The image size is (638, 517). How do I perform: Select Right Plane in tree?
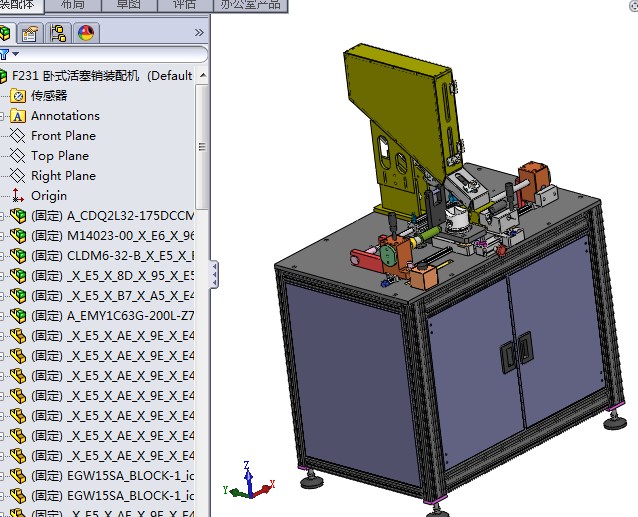pos(63,176)
